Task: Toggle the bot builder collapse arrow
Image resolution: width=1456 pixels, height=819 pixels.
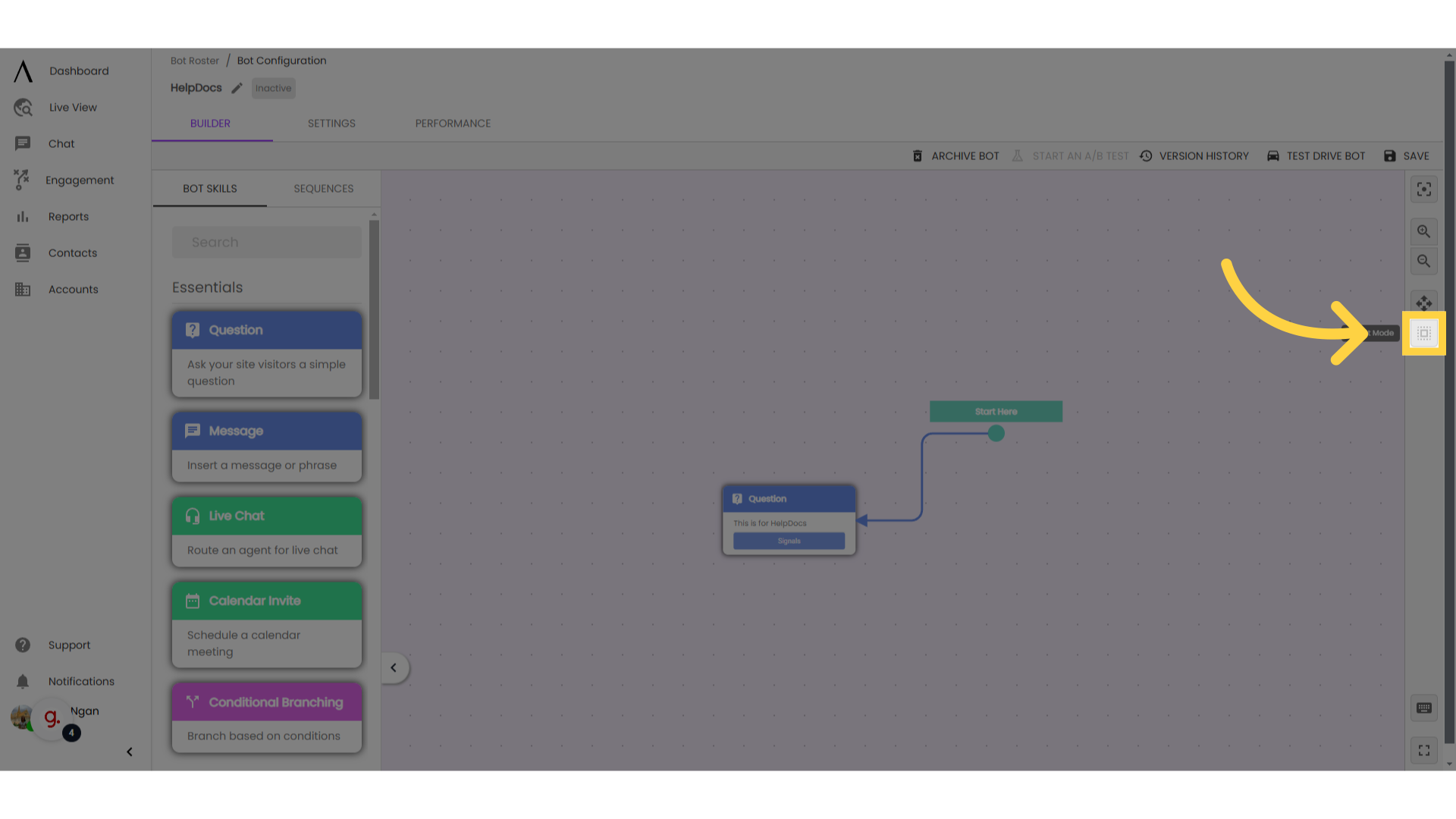Action: coord(393,668)
